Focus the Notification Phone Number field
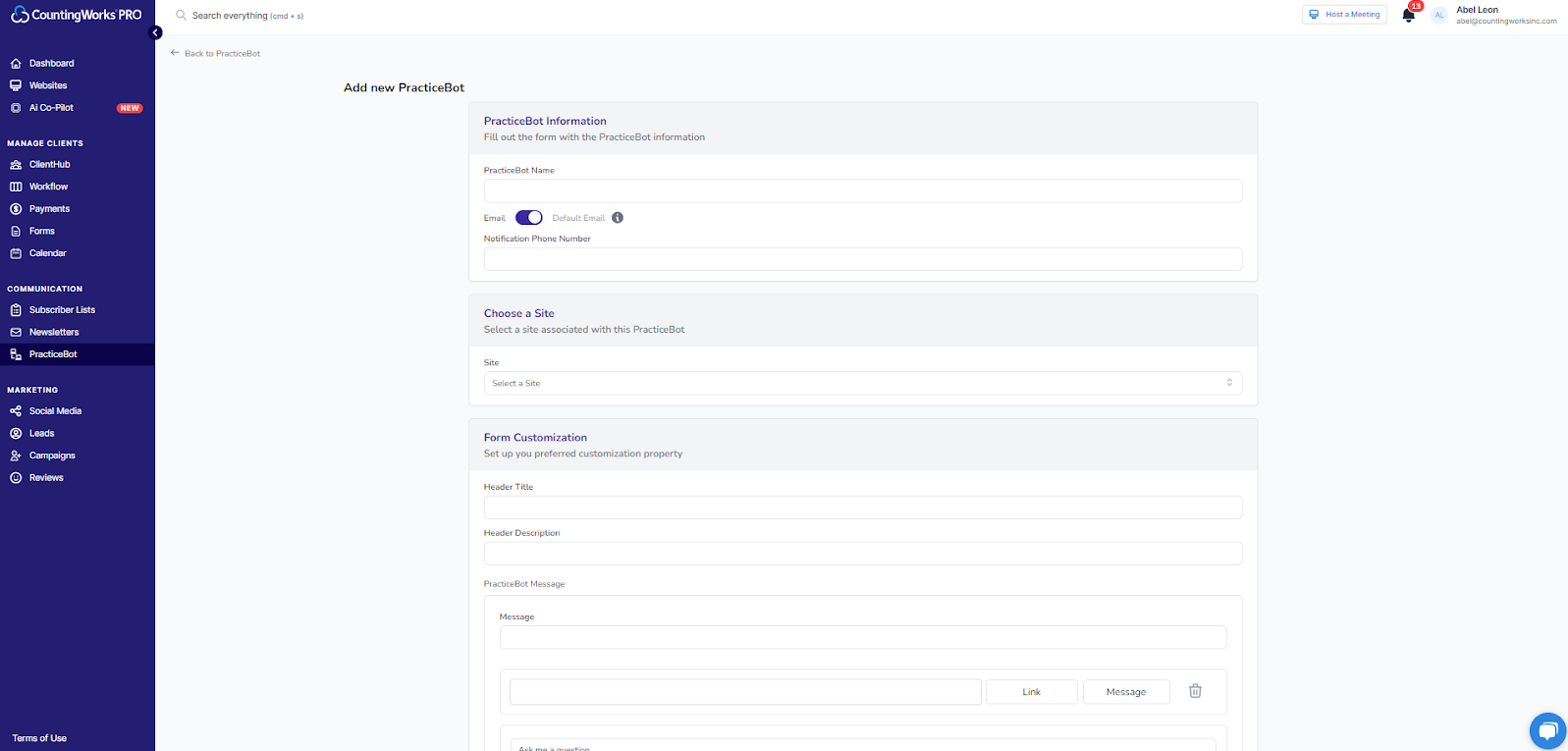The width and height of the screenshot is (1568, 751). [x=863, y=259]
